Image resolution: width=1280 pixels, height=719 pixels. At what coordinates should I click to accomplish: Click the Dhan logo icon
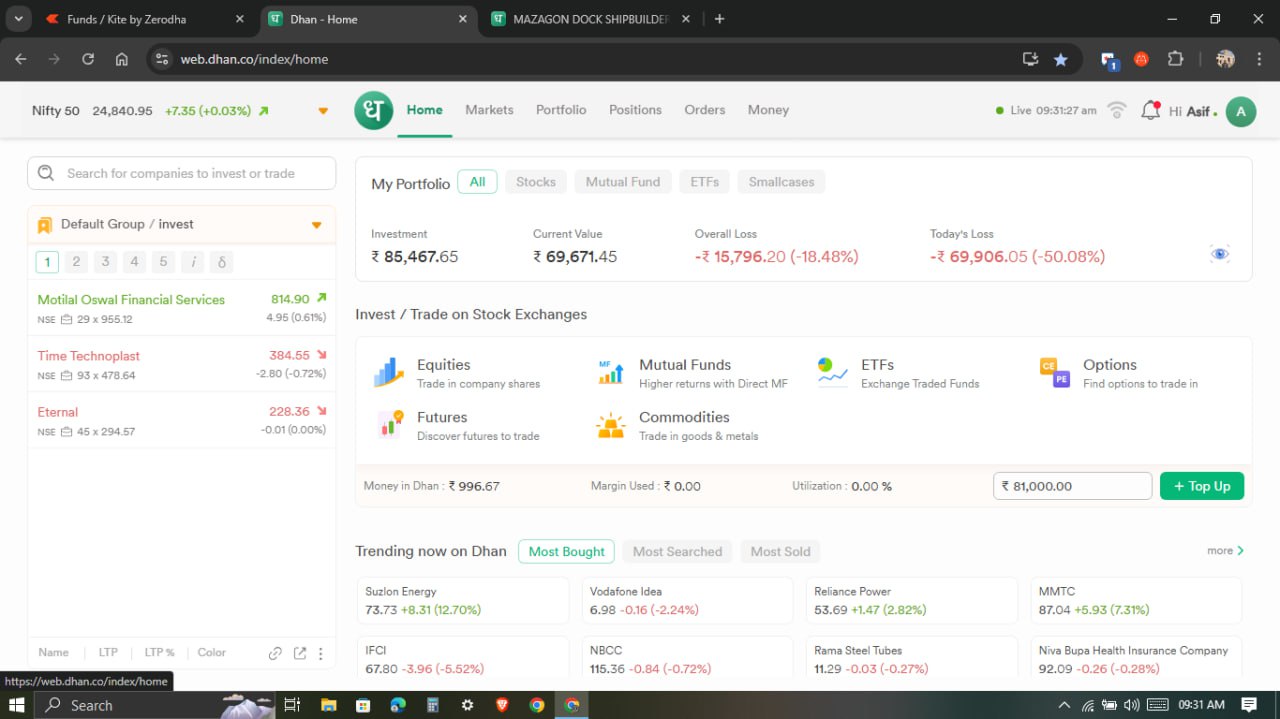point(374,110)
